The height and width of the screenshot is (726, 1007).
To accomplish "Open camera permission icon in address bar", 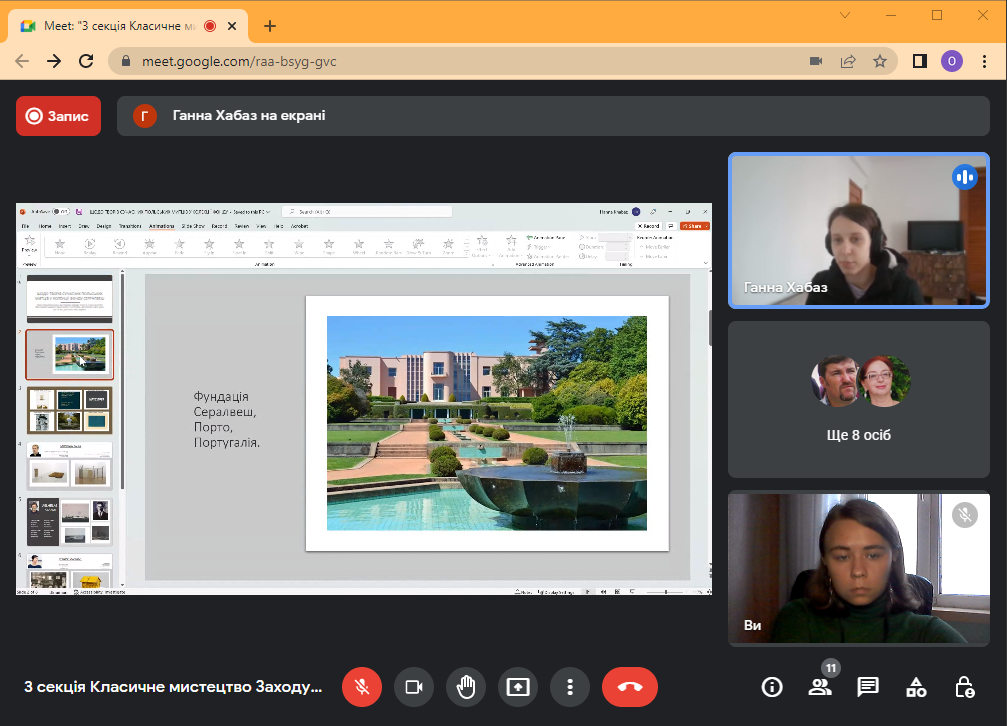I will pos(816,61).
